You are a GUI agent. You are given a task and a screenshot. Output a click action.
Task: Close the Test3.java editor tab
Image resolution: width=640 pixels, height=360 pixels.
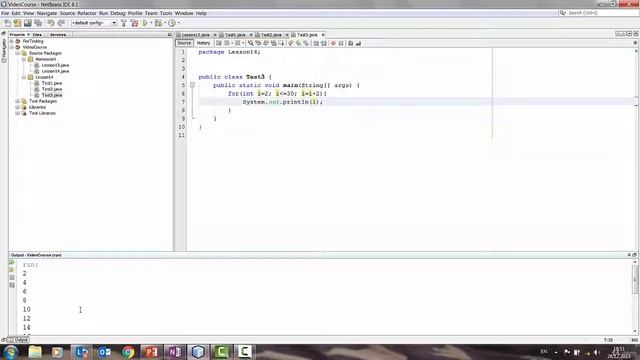pos(323,35)
